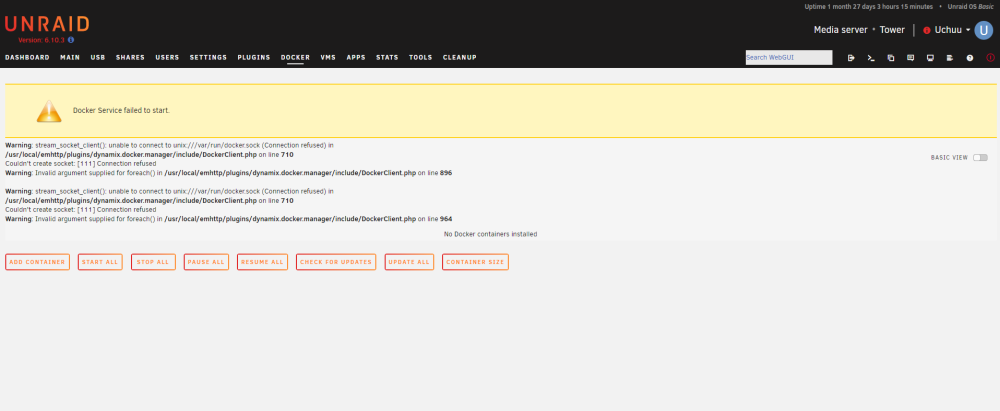Click the Version 6.10.3 text
Image resolution: width=1000 pixels, height=411 pixels.
coord(42,40)
